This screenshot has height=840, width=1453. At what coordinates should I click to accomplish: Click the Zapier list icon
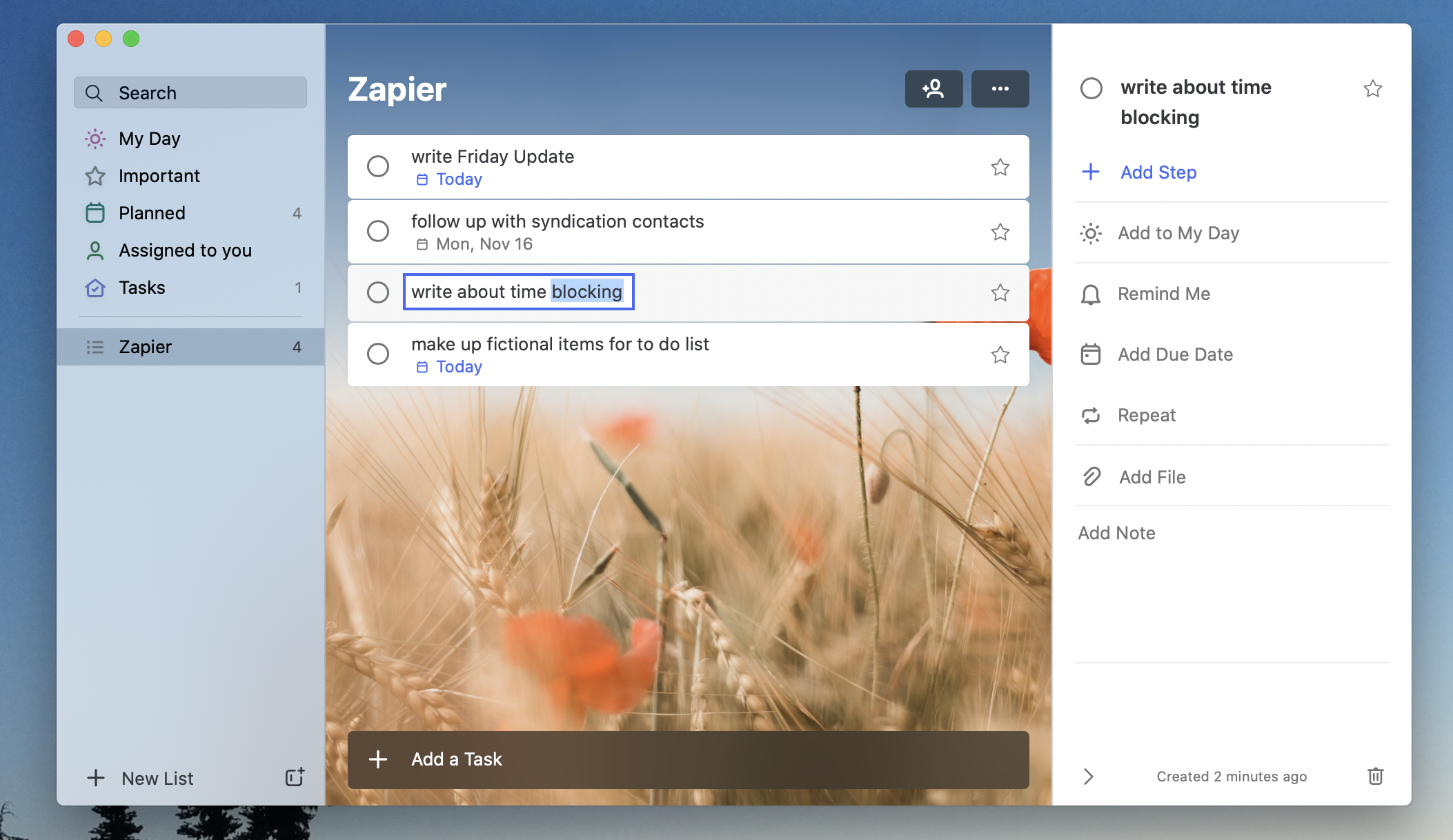point(95,345)
